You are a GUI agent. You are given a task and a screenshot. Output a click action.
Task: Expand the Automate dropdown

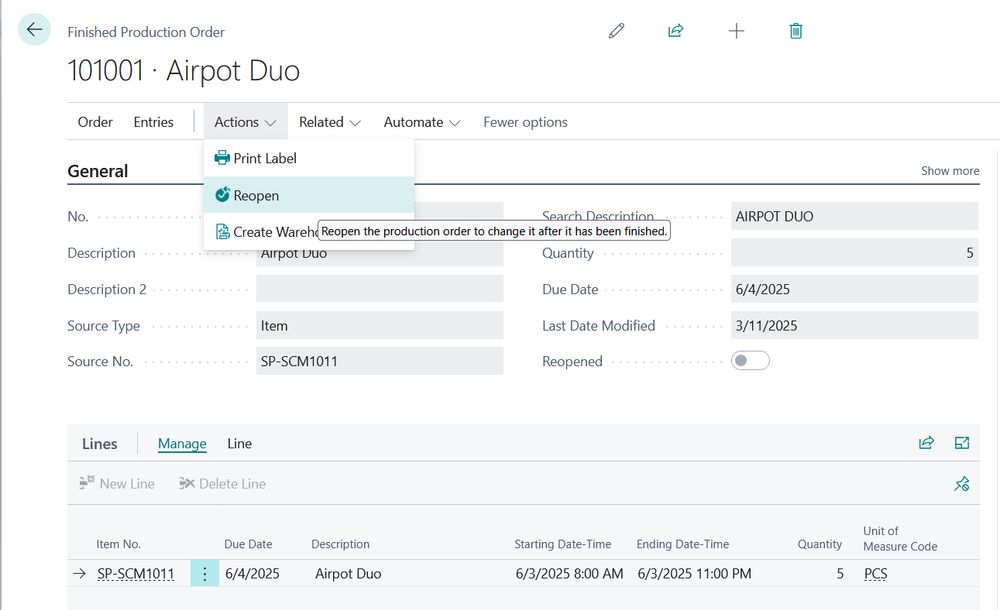pos(422,122)
